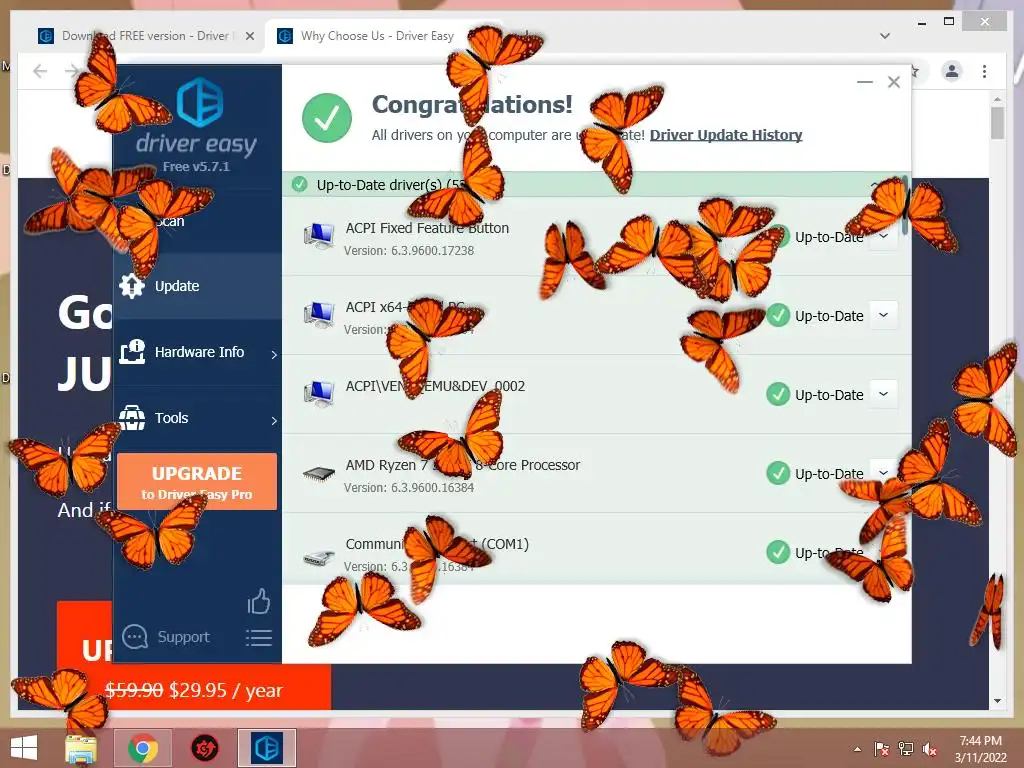Open the taskbar clock showing 7:44 PM
This screenshot has width=1024, height=768.
click(981, 749)
